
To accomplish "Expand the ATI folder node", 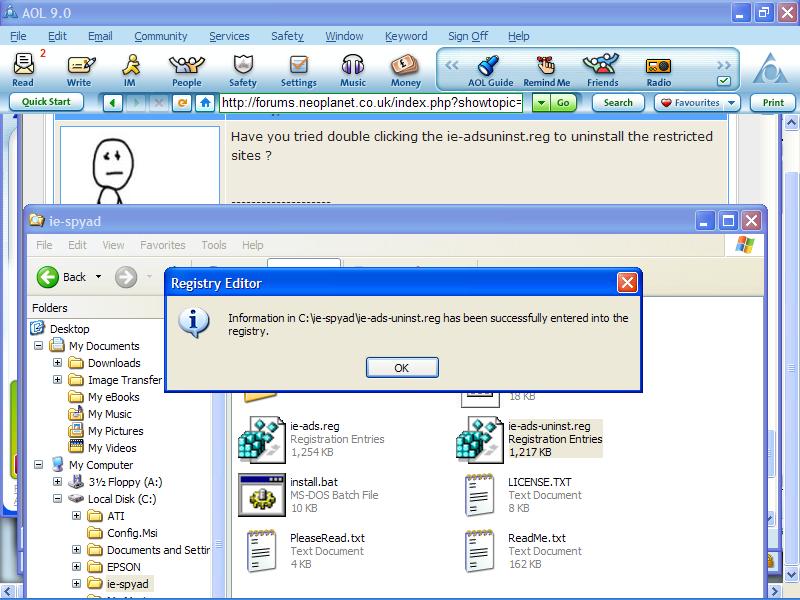I will coord(76,516).
